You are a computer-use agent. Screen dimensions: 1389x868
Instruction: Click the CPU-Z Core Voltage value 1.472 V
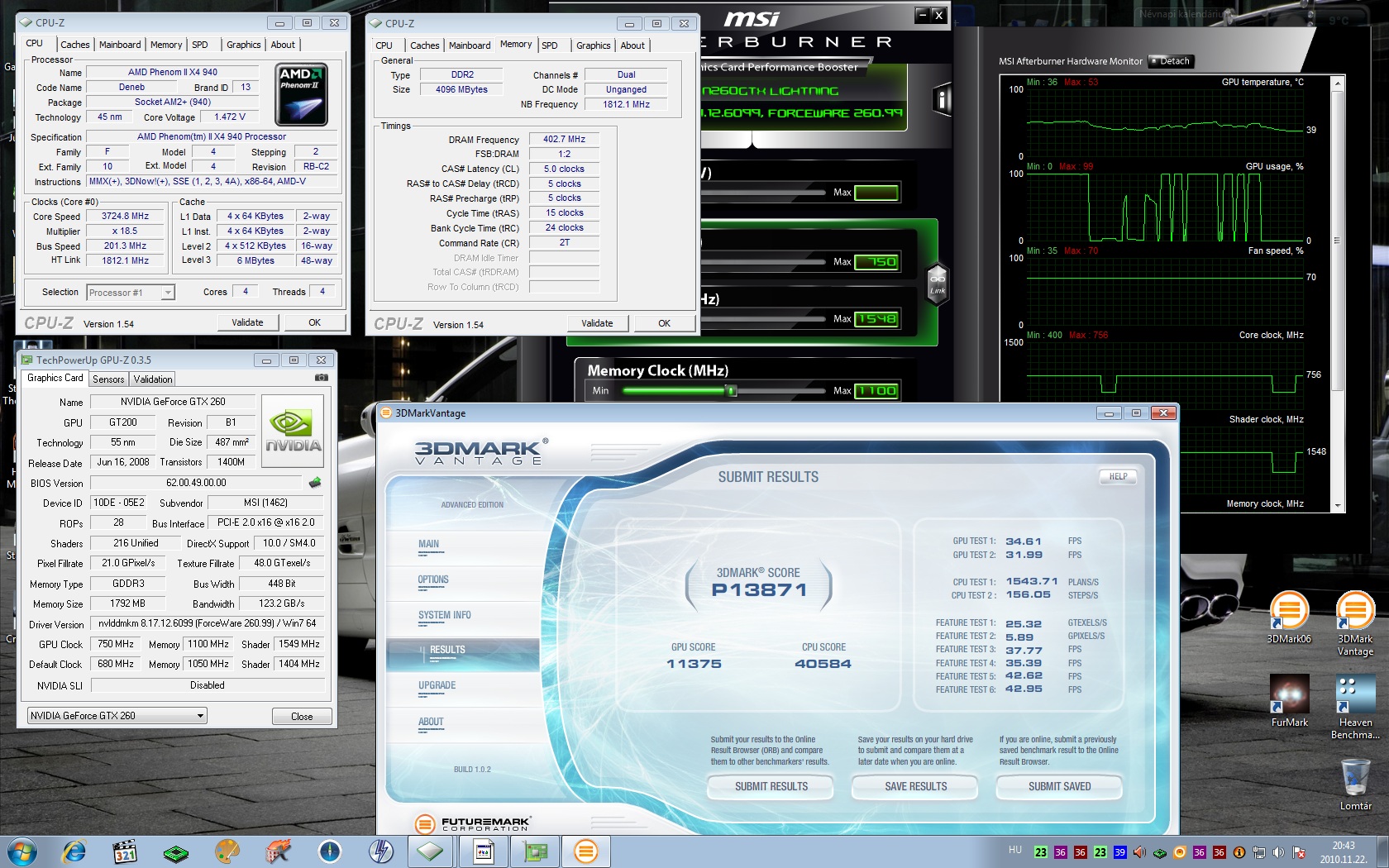[230, 117]
